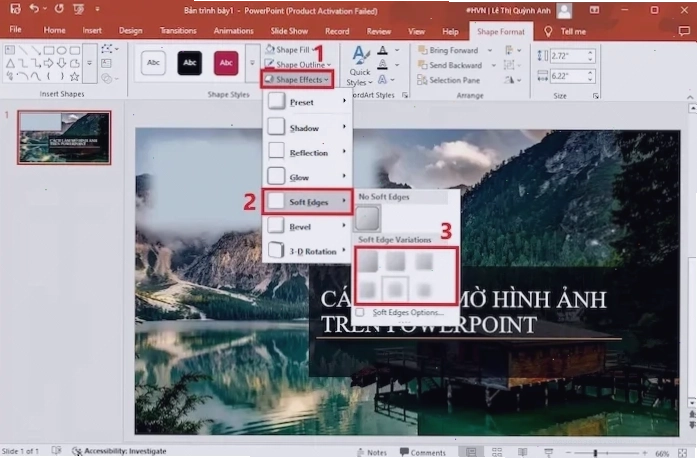Select the Shape Format tab
Image resolution: width=697 pixels, height=458 pixels.
[501, 32]
